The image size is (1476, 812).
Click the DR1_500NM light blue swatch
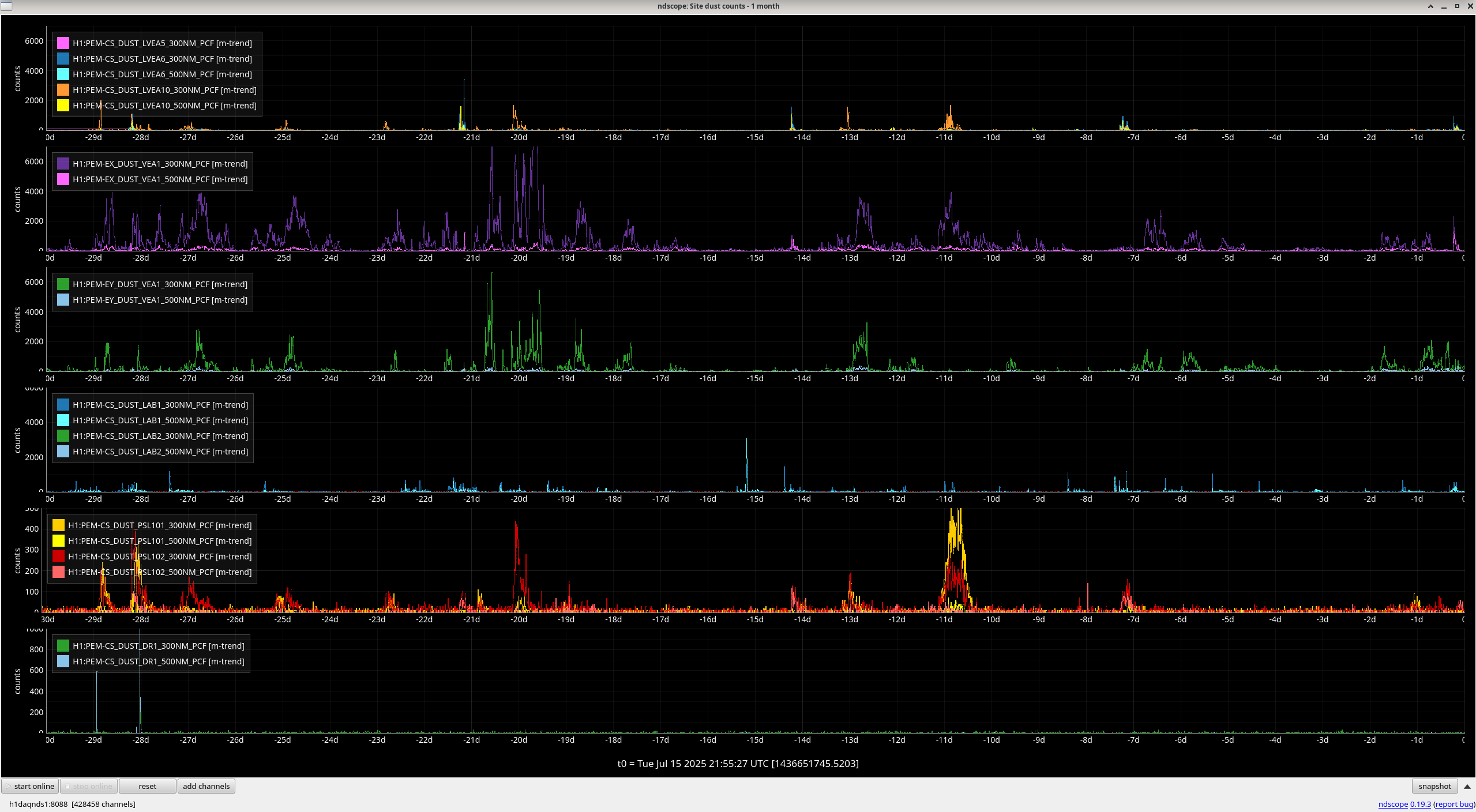pyautogui.click(x=63, y=661)
